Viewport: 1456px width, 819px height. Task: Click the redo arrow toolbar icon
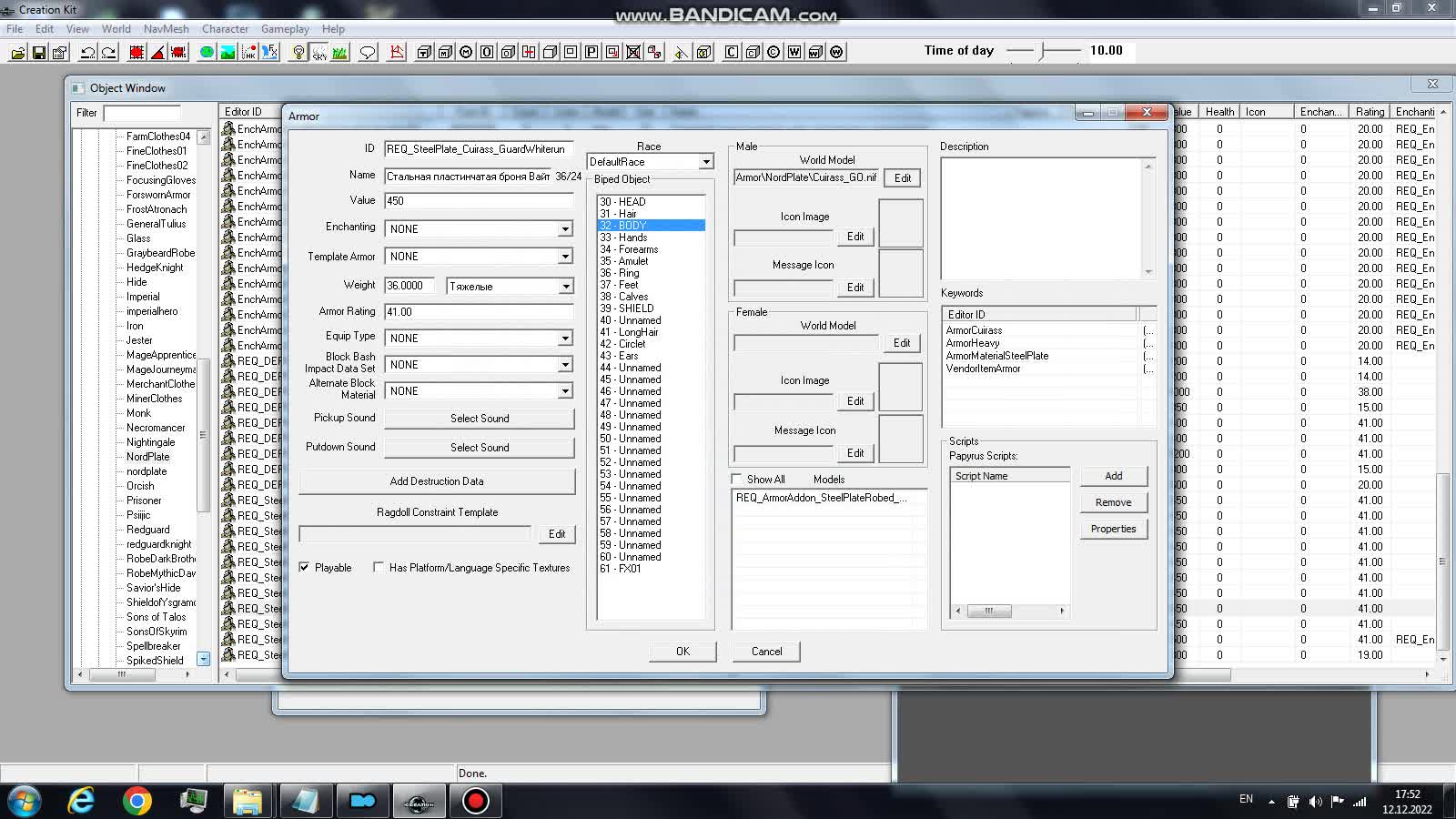pos(108,53)
